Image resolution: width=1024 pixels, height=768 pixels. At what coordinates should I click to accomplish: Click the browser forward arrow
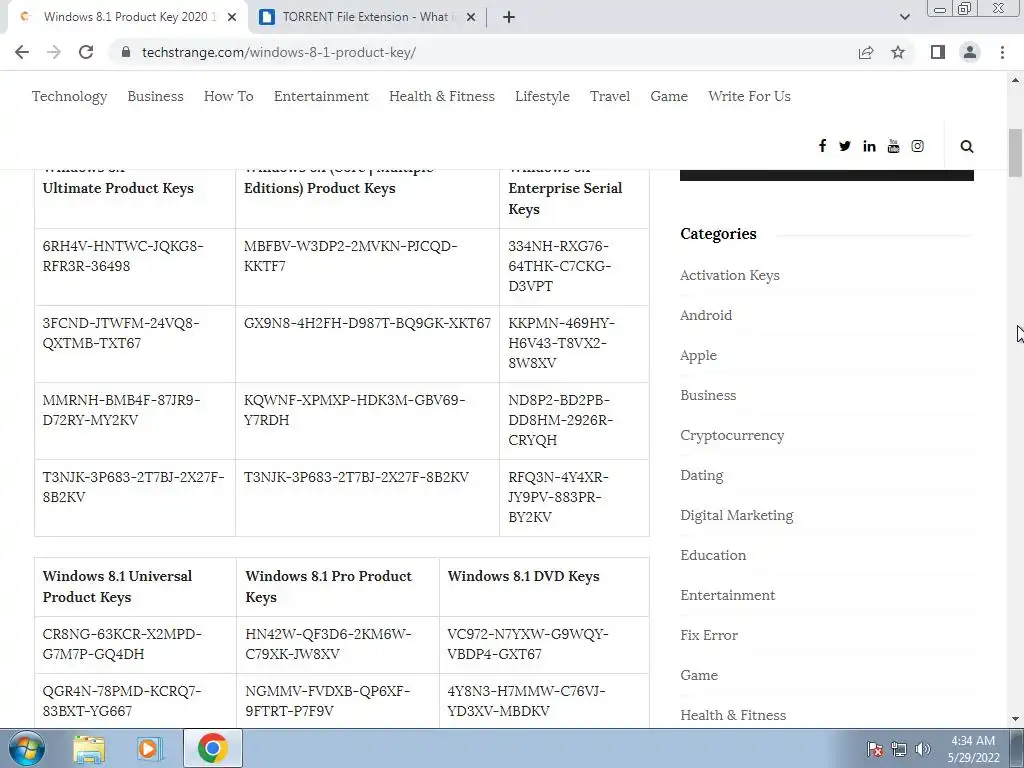54,52
